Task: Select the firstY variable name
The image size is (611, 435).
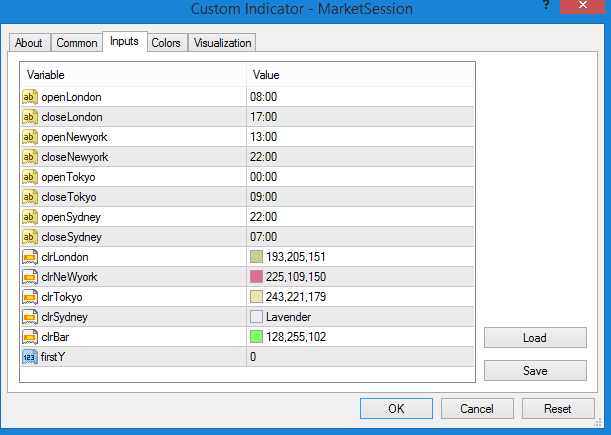Action: 53,357
